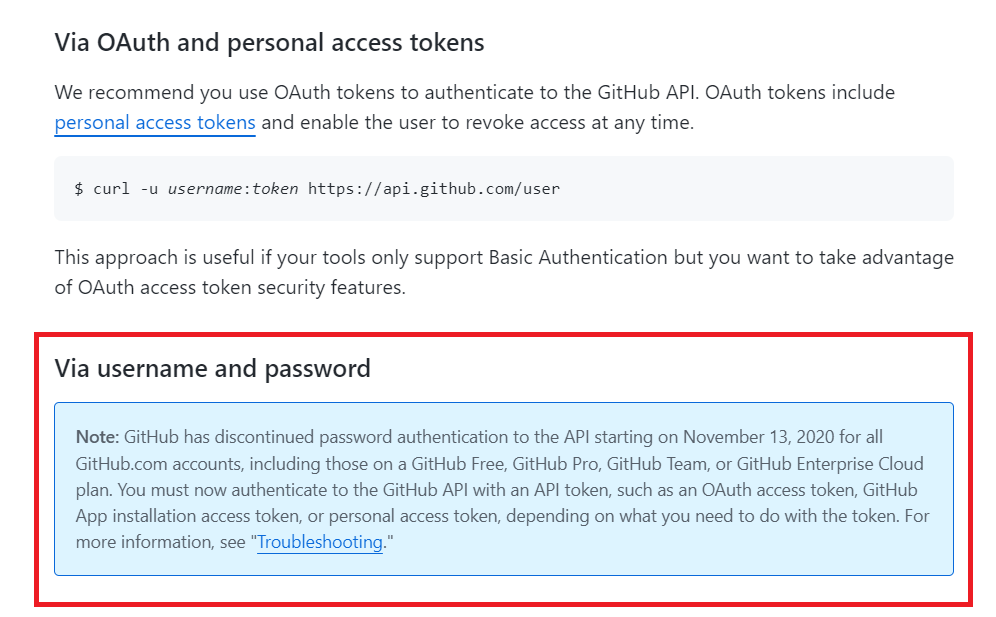Open the personal access tokens link
The width and height of the screenshot is (996, 617).
(x=155, y=122)
